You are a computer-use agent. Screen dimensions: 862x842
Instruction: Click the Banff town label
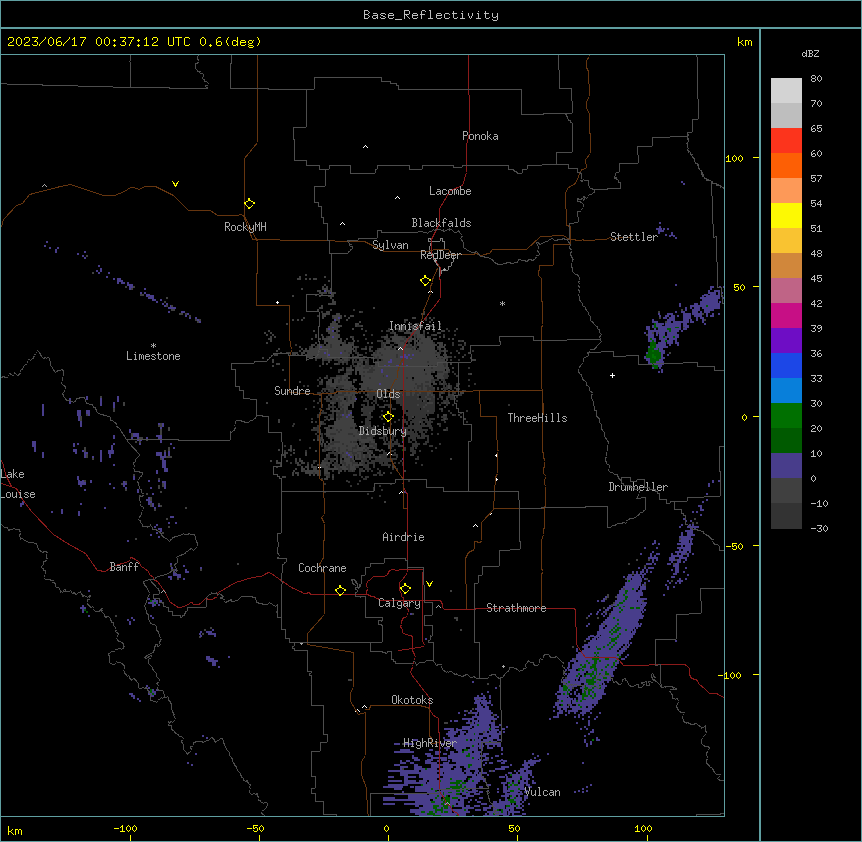click(124, 567)
